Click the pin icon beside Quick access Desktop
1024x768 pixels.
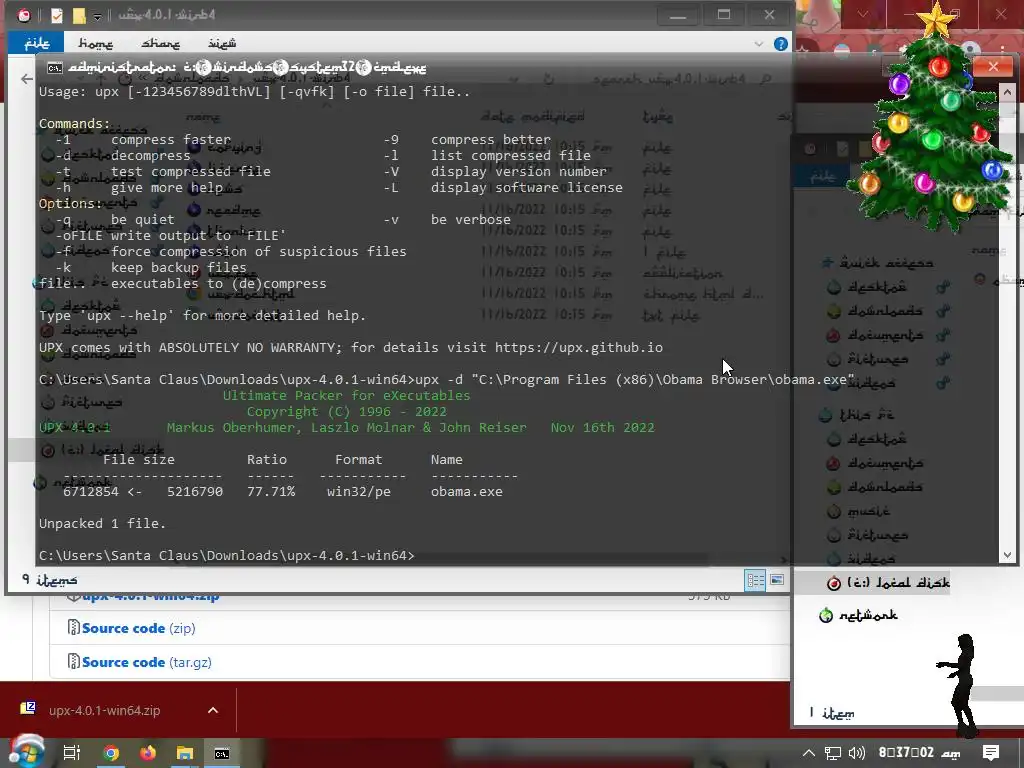pos(942,287)
